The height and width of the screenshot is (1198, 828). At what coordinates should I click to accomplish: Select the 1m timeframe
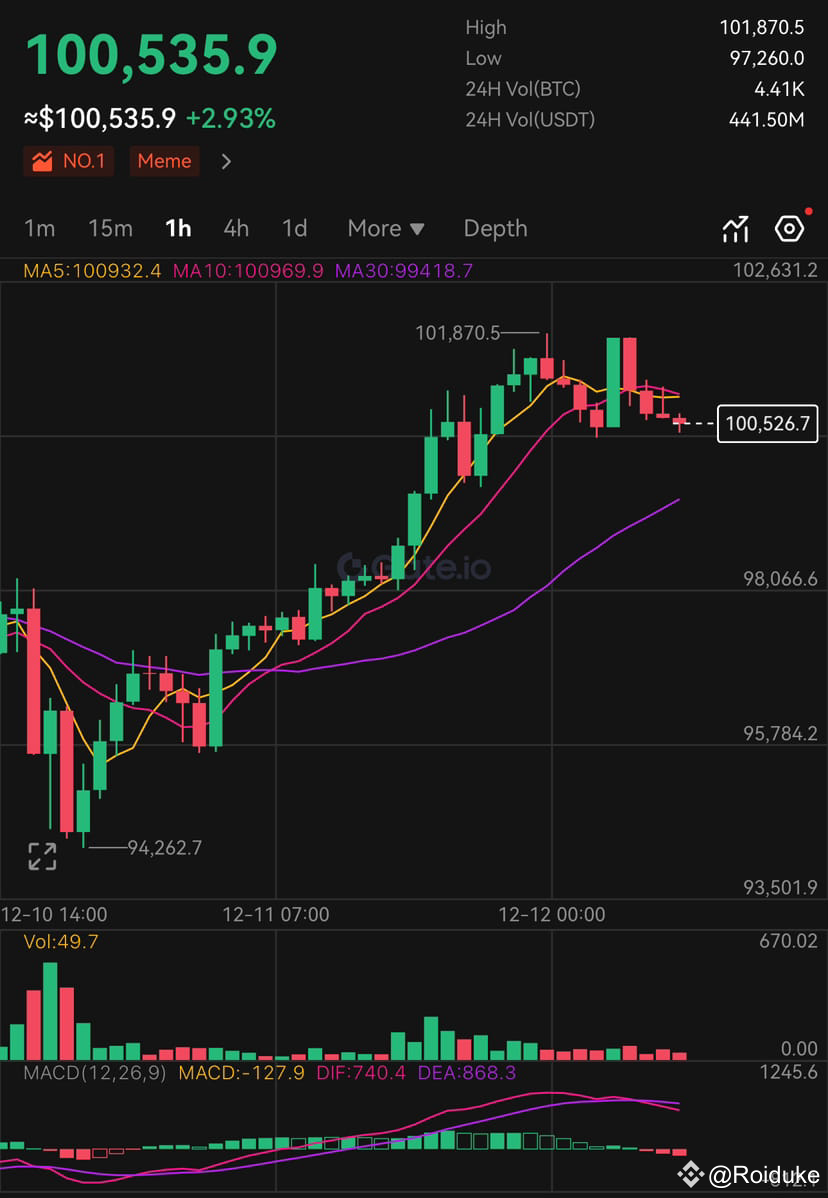(40, 228)
